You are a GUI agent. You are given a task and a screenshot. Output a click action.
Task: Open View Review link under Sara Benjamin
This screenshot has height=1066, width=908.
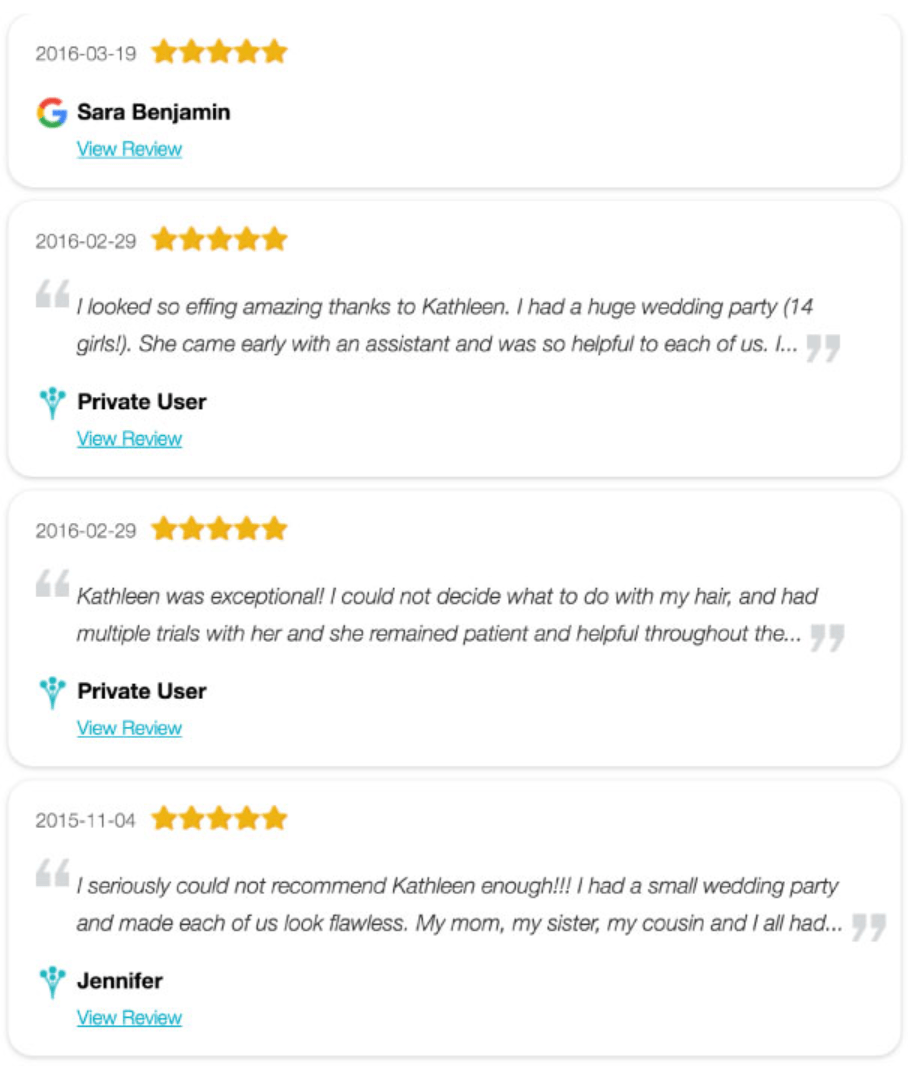[129, 149]
